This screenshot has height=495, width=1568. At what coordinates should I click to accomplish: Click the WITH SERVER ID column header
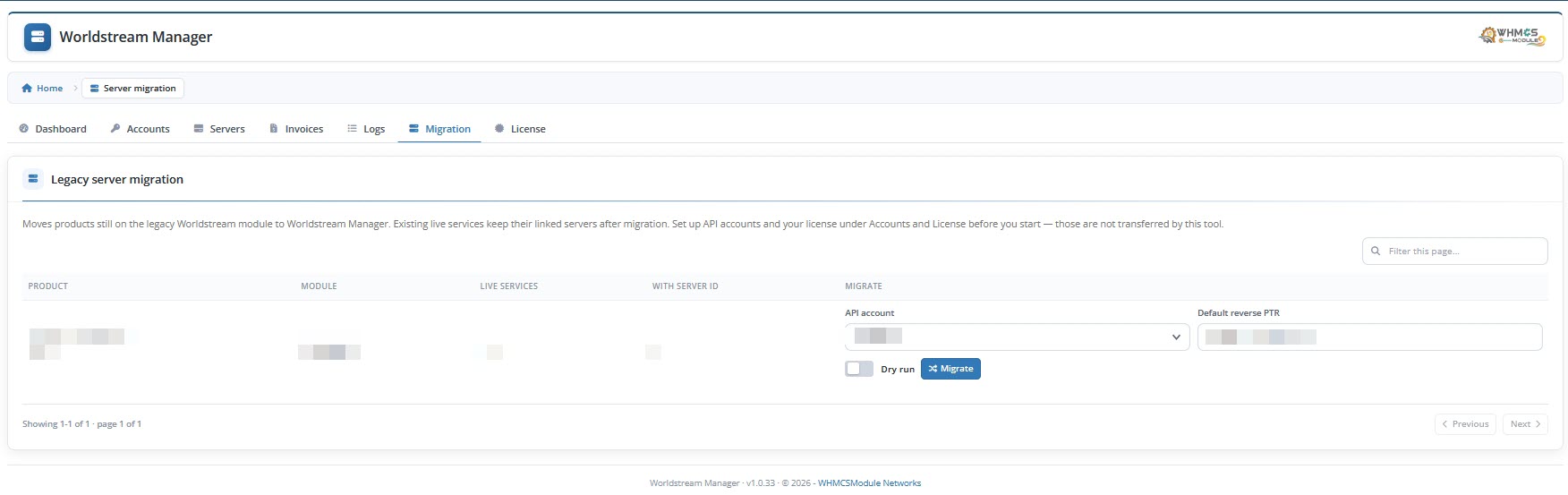685,286
